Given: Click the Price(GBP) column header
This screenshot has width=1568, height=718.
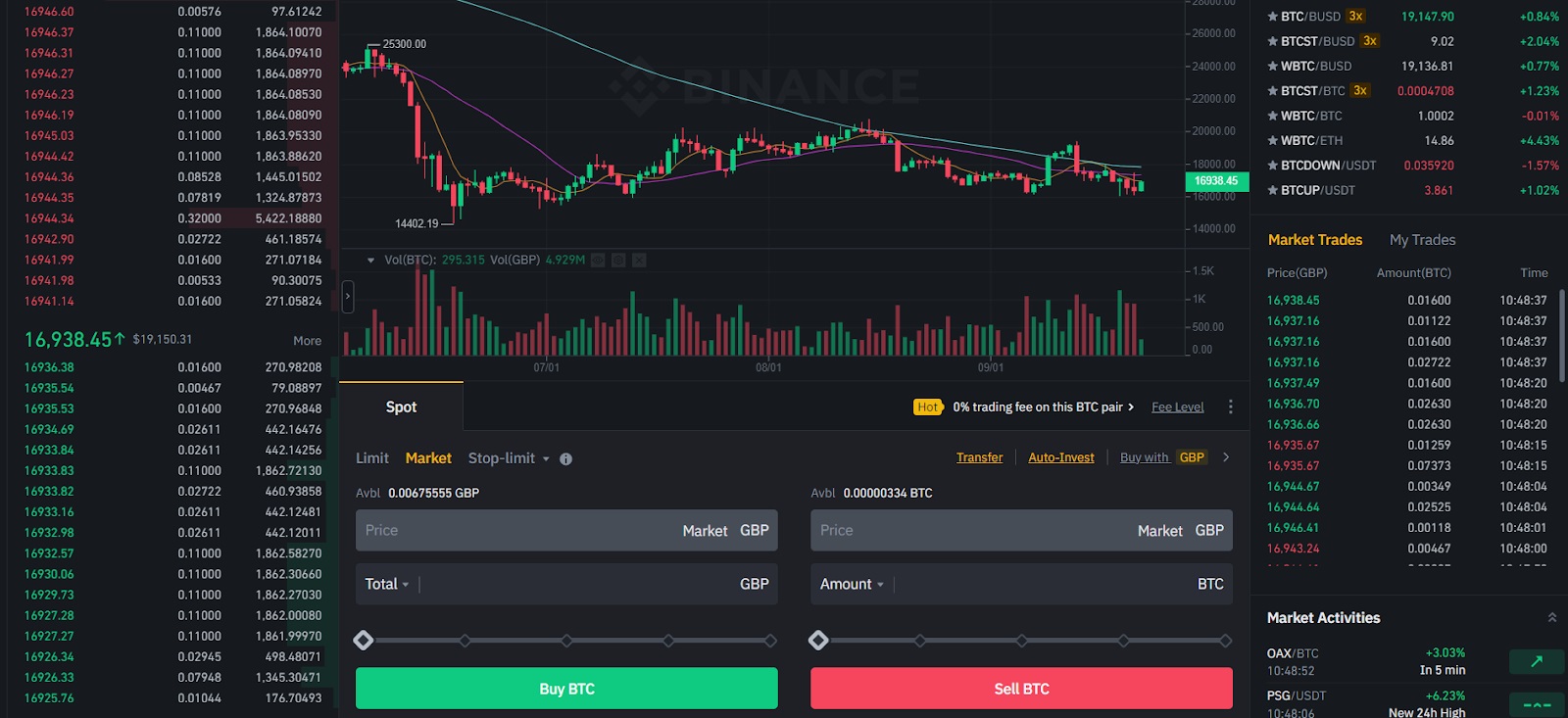Looking at the screenshot, I should 1297,273.
